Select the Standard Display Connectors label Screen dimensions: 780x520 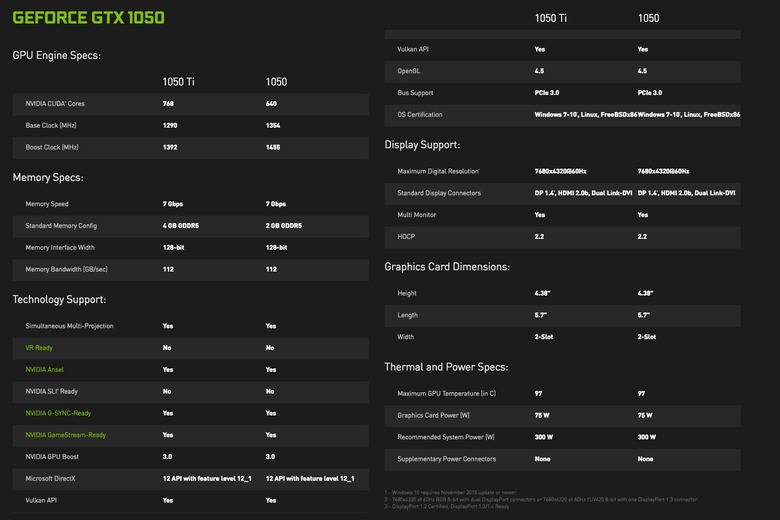[x=439, y=193]
